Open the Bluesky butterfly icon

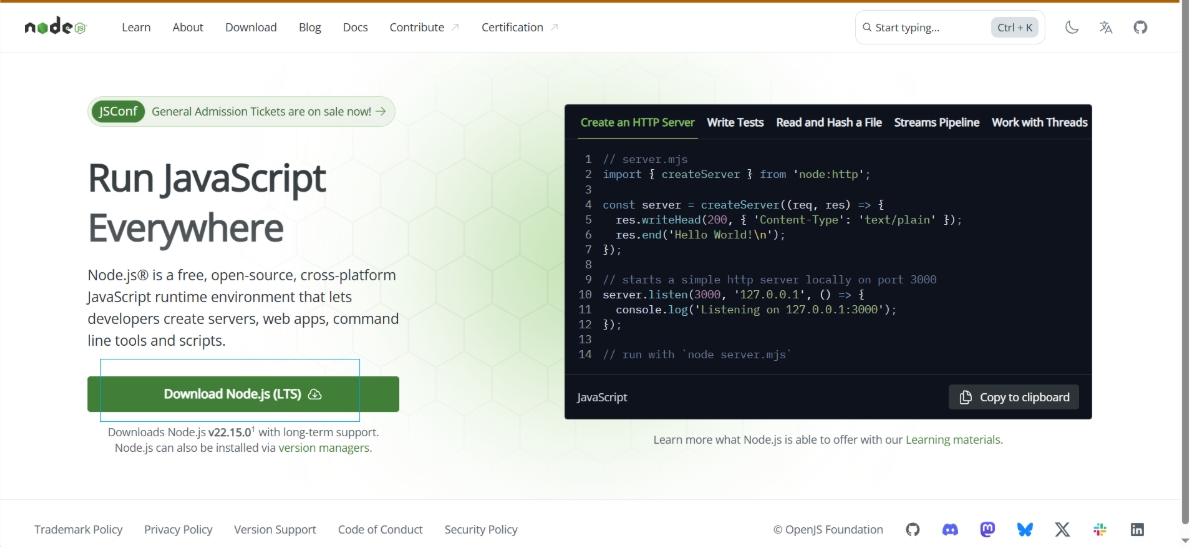(1025, 530)
